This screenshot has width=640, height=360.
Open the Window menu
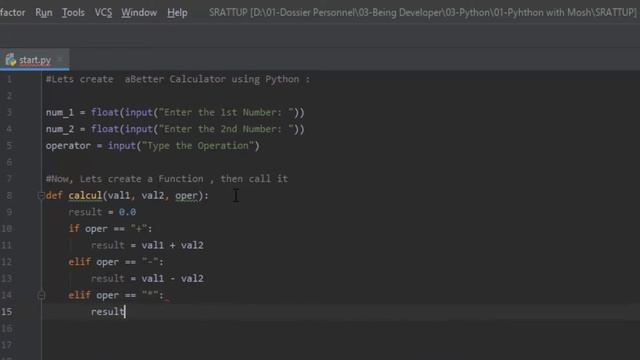[x=139, y=13]
